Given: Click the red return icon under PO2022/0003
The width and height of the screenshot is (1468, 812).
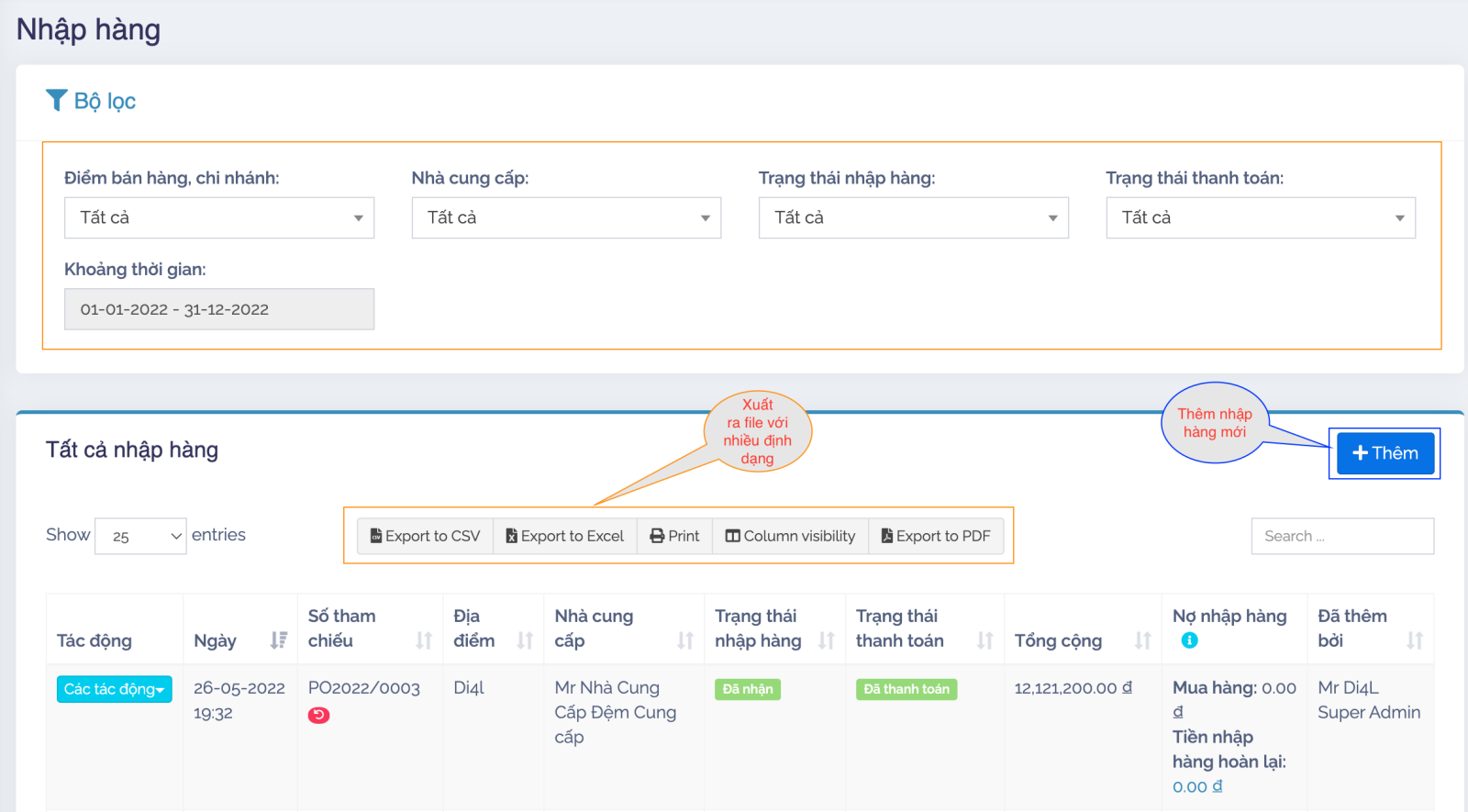Looking at the screenshot, I should coord(318,715).
